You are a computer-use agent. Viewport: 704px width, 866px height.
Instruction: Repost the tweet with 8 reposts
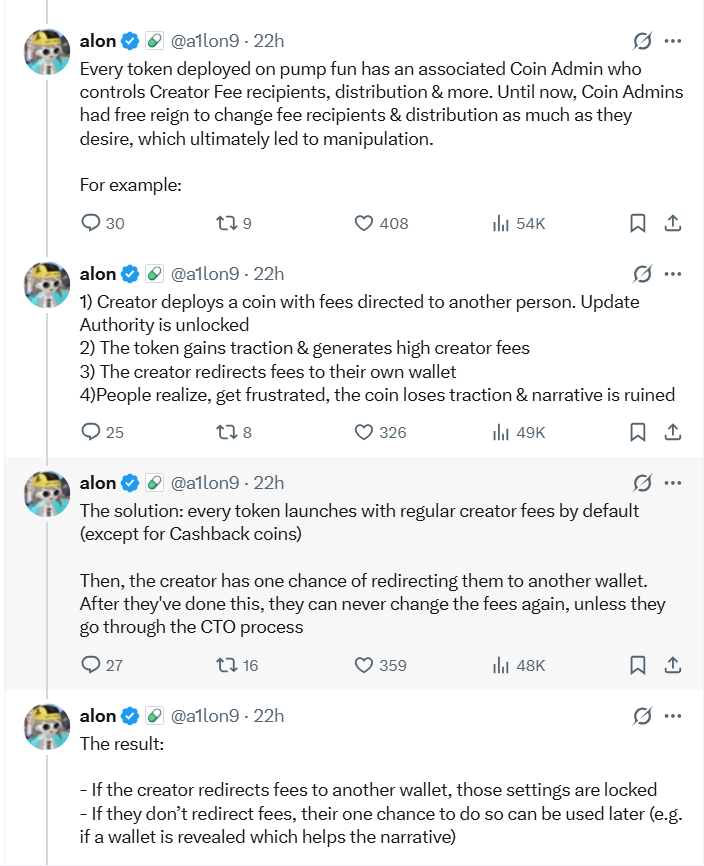coord(226,432)
